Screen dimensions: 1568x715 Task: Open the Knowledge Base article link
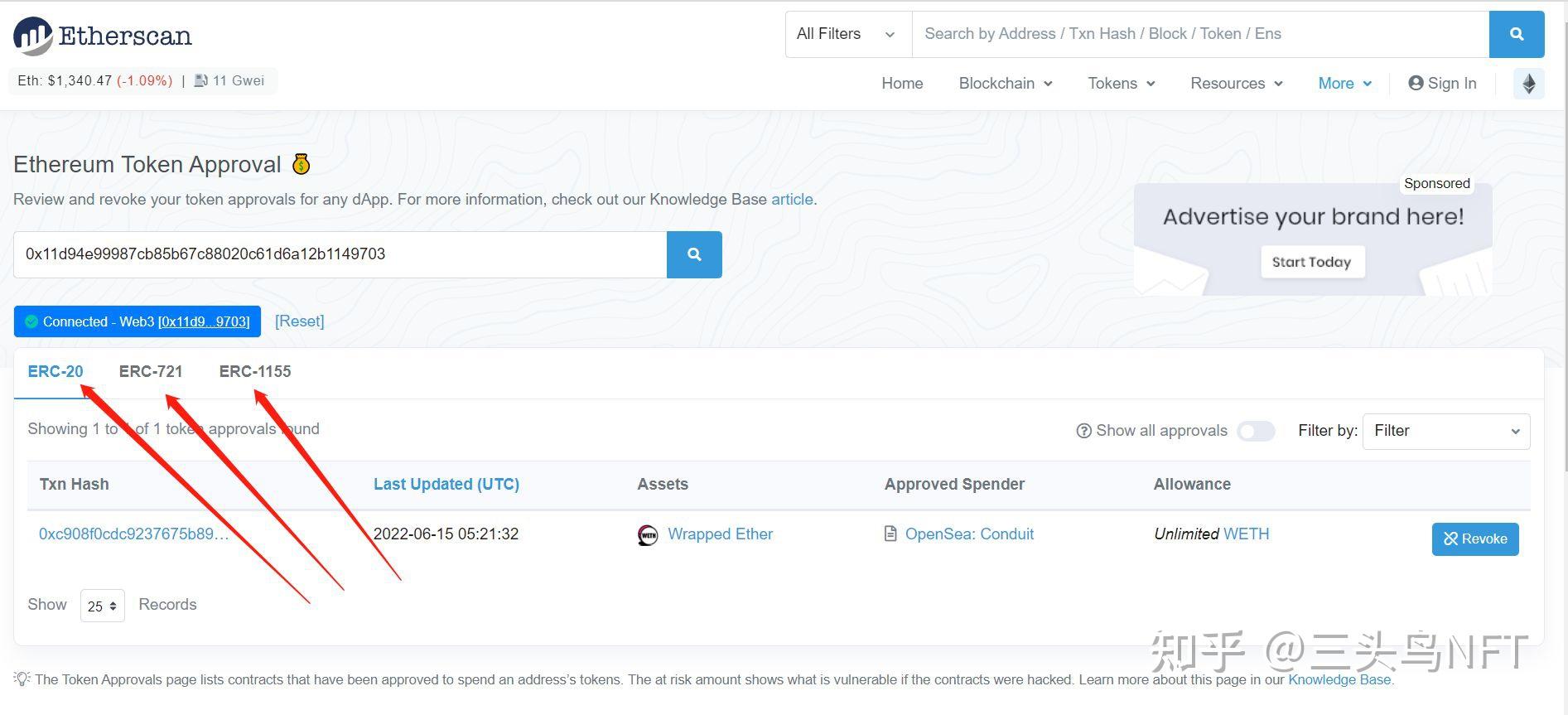pyautogui.click(x=792, y=200)
